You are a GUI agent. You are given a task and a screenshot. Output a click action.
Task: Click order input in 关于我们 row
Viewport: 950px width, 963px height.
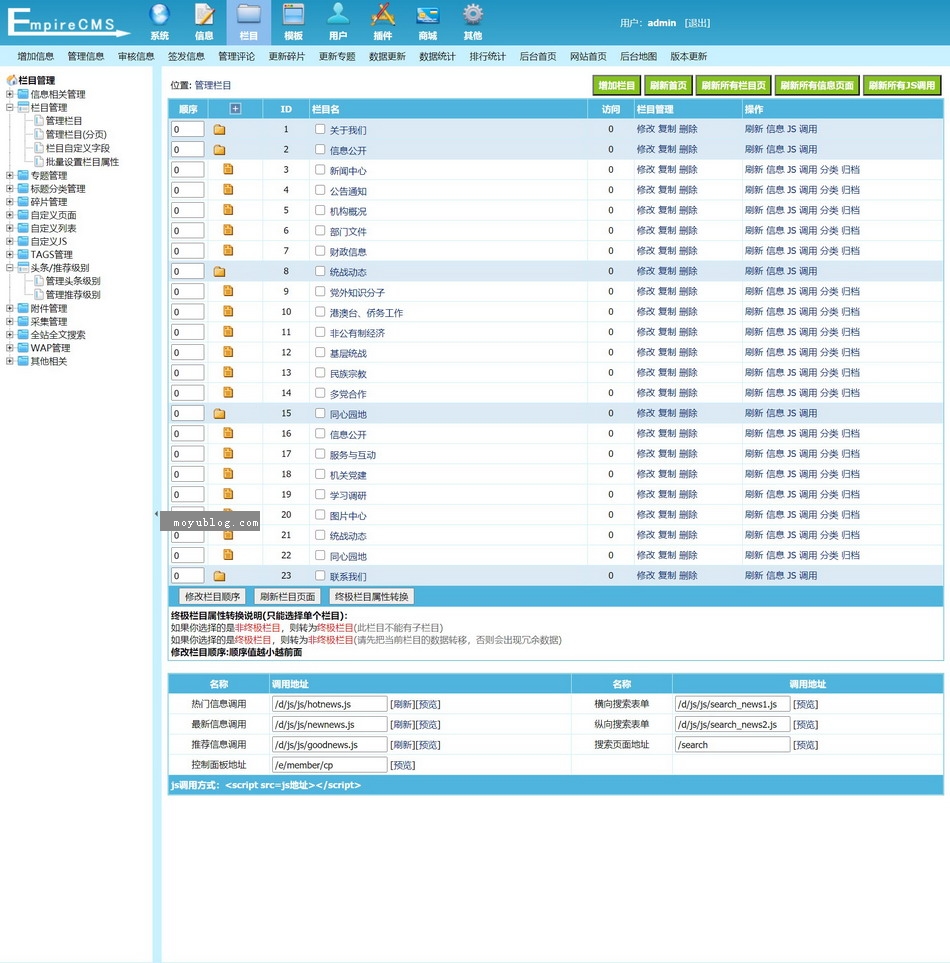pyautogui.click(x=187, y=129)
